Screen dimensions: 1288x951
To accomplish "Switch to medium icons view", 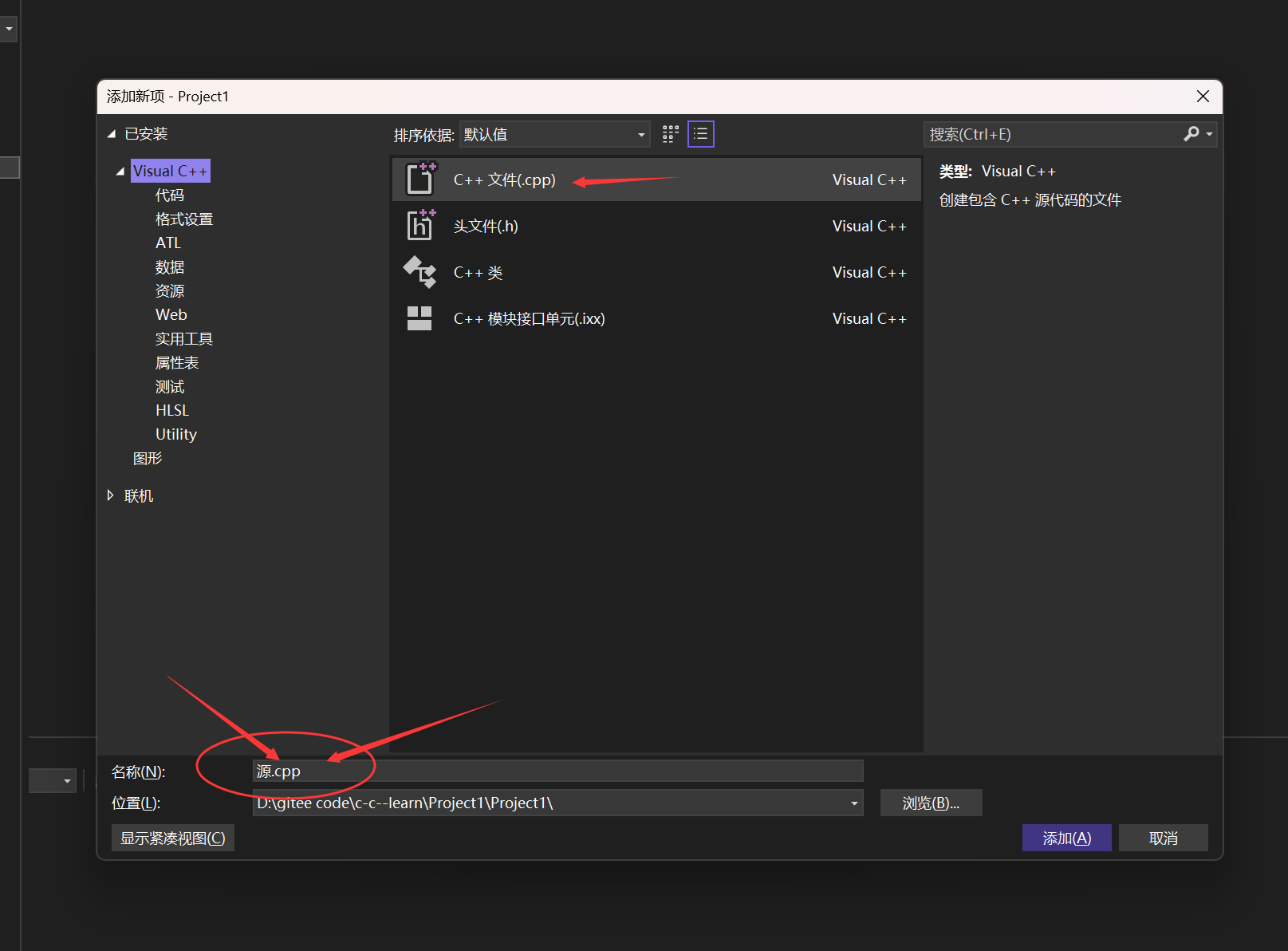I will pyautogui.click(x=669, y=133).
